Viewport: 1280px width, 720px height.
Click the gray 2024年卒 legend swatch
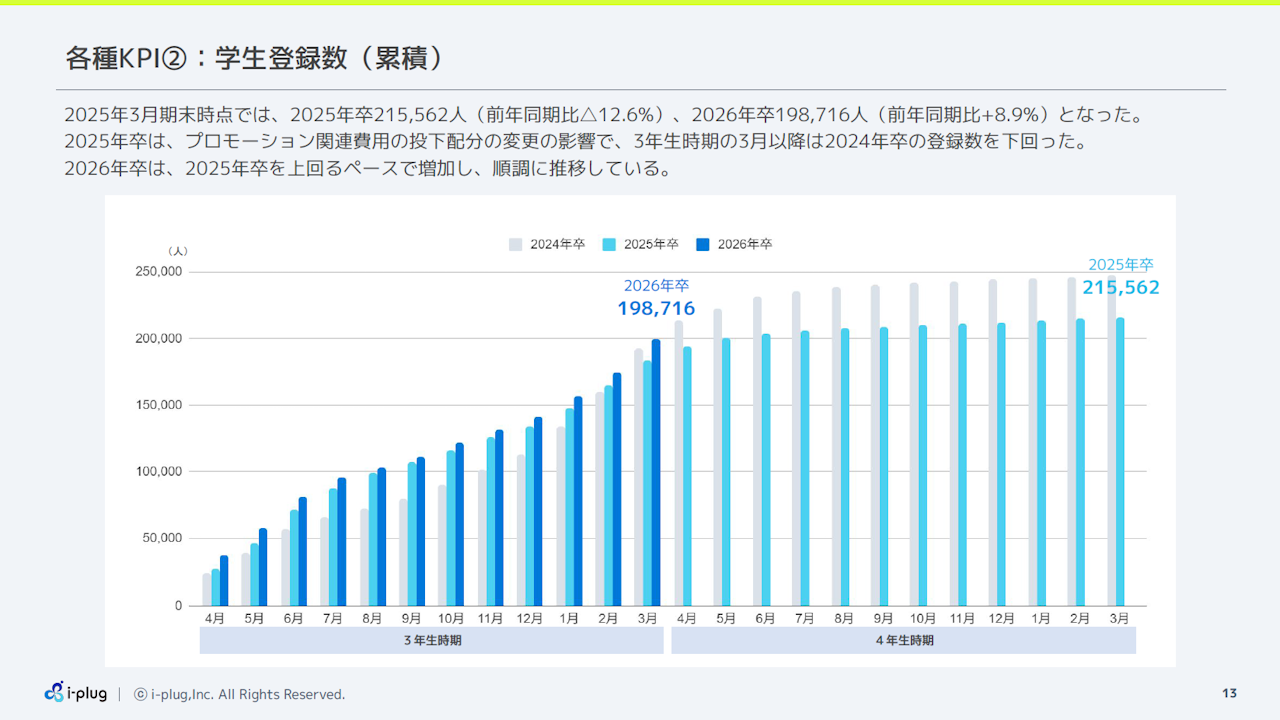[516, 244]
